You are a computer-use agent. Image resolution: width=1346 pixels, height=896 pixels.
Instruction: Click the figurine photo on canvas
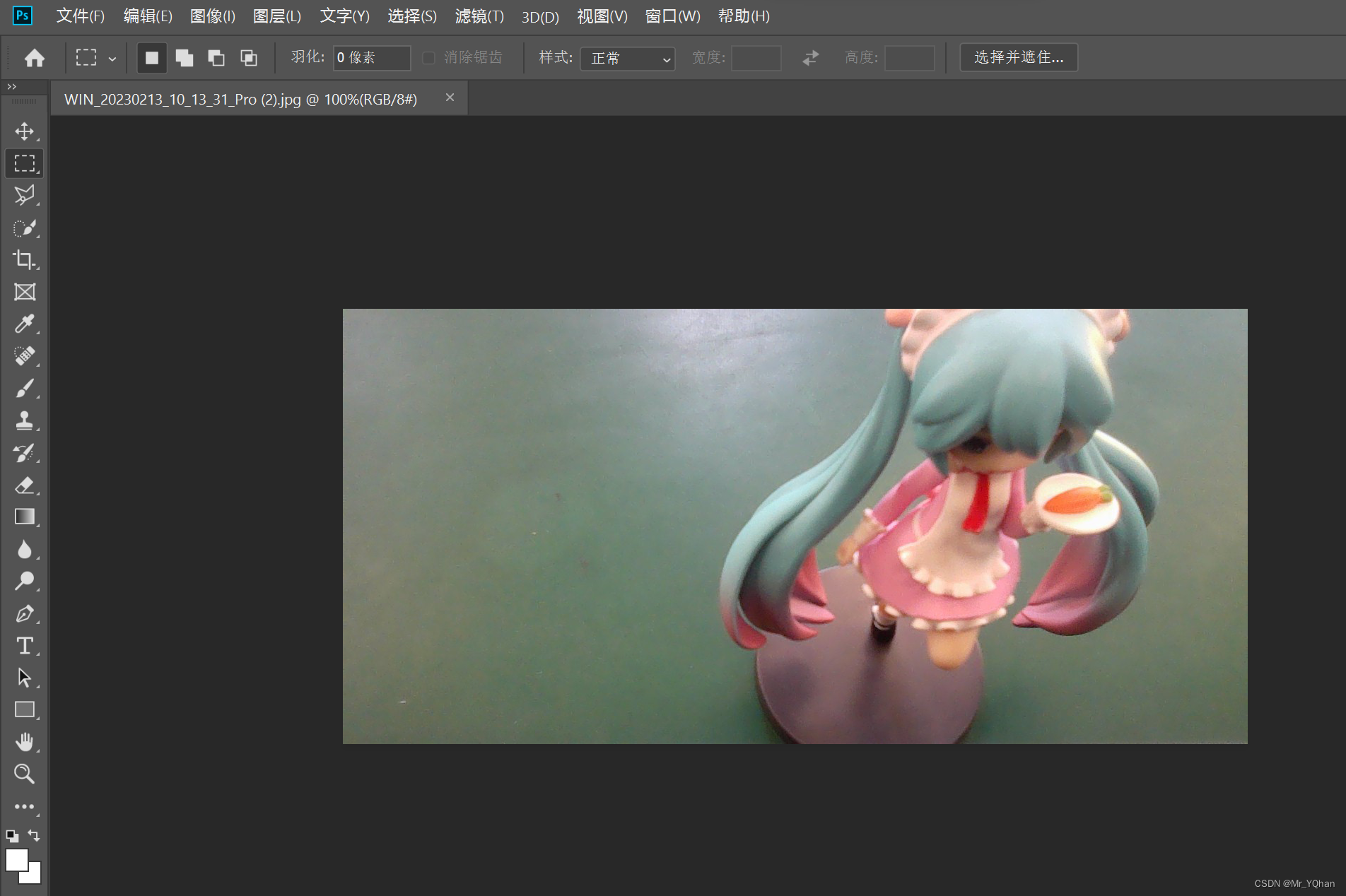coord(795,526)
